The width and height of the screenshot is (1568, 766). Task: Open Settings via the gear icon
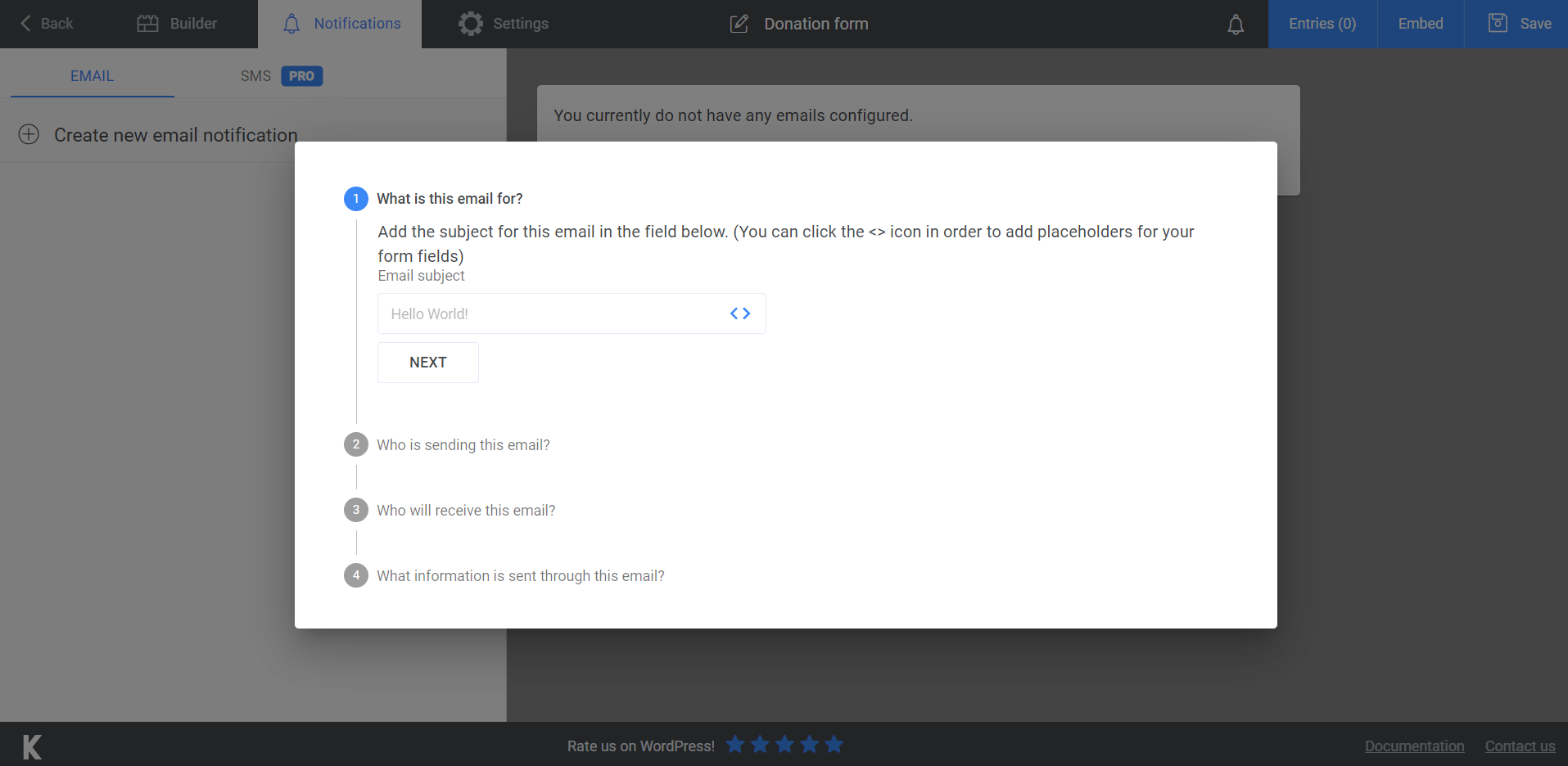click(x=471, y=23)
